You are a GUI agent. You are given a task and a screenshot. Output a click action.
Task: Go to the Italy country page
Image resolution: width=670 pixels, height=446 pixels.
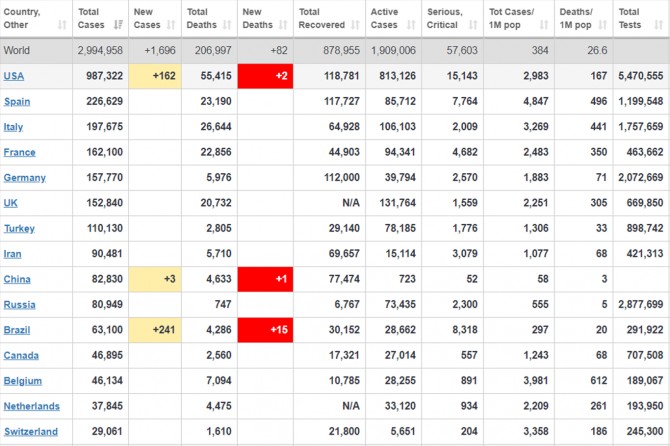(16, 127)
